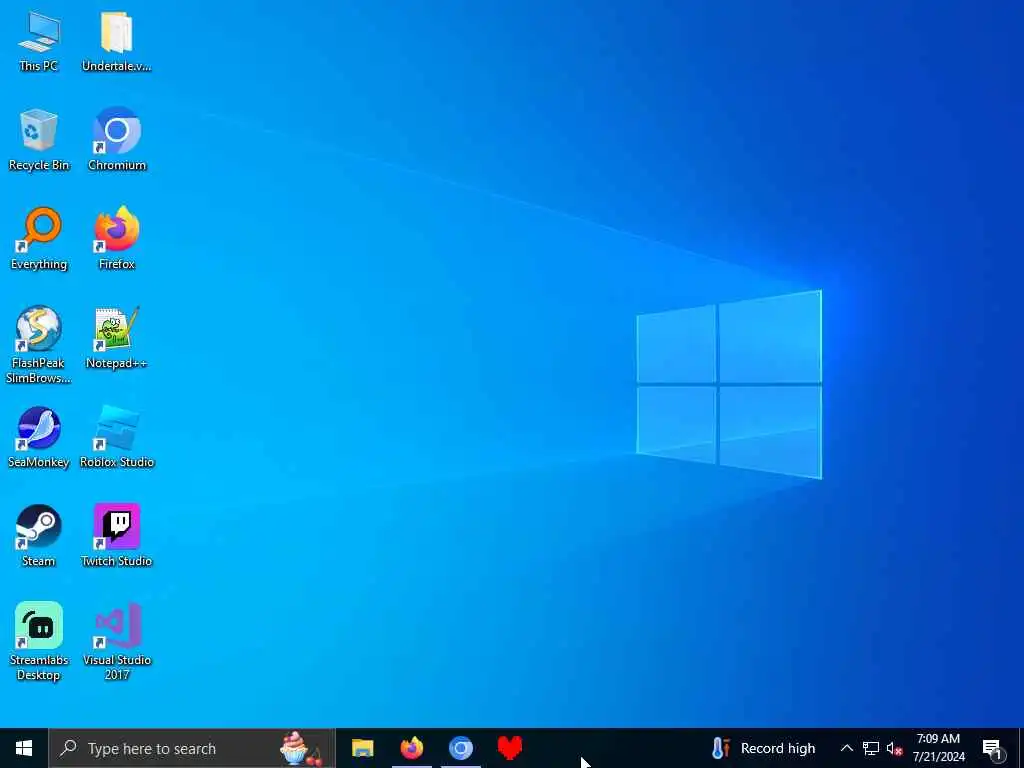Switch to Chromium in the taskbar
Viewport: 1024px width, 768px height.
(x=460, y=748)
